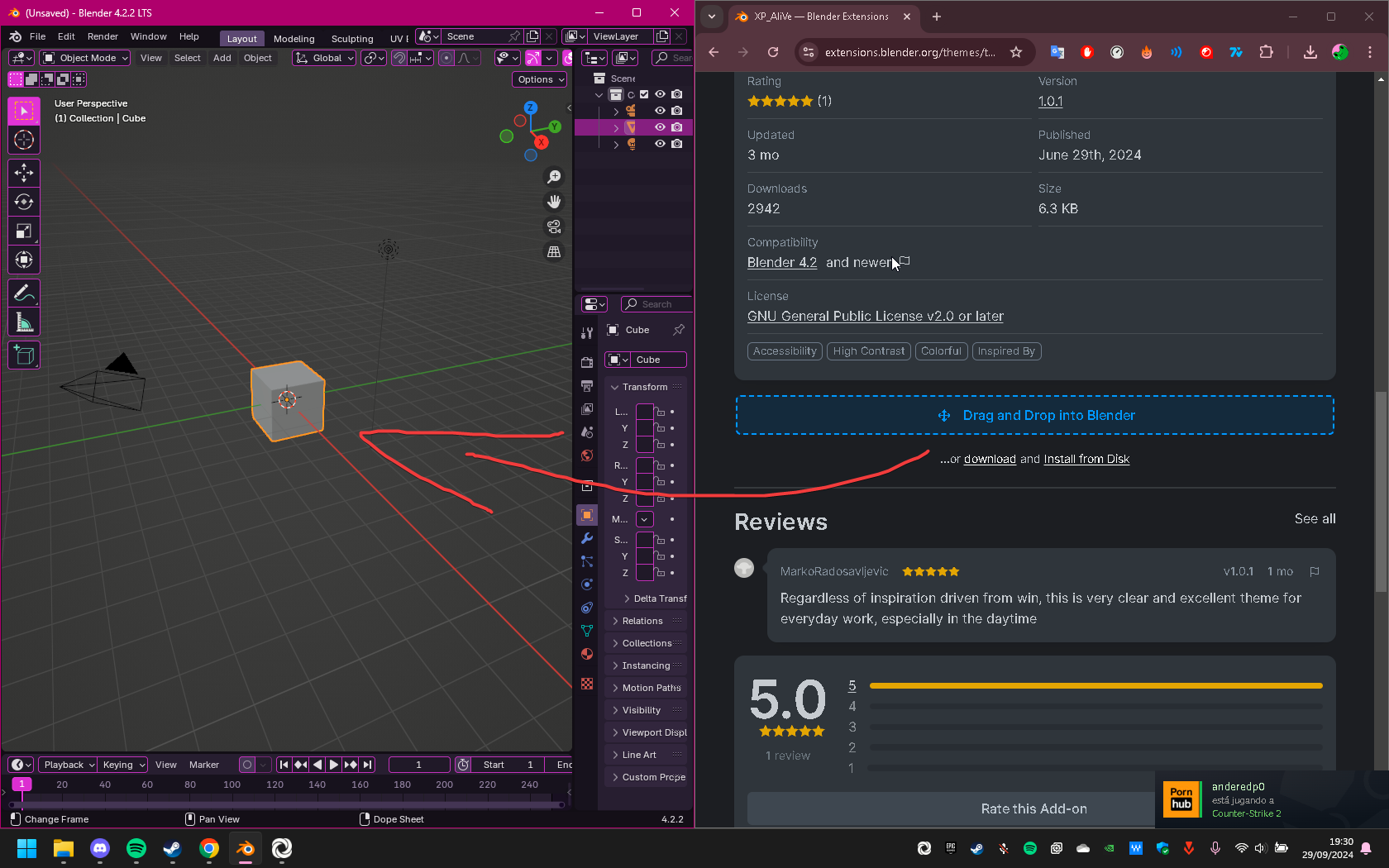
Task: Open Blender's File menu
Action: point(38,36)
